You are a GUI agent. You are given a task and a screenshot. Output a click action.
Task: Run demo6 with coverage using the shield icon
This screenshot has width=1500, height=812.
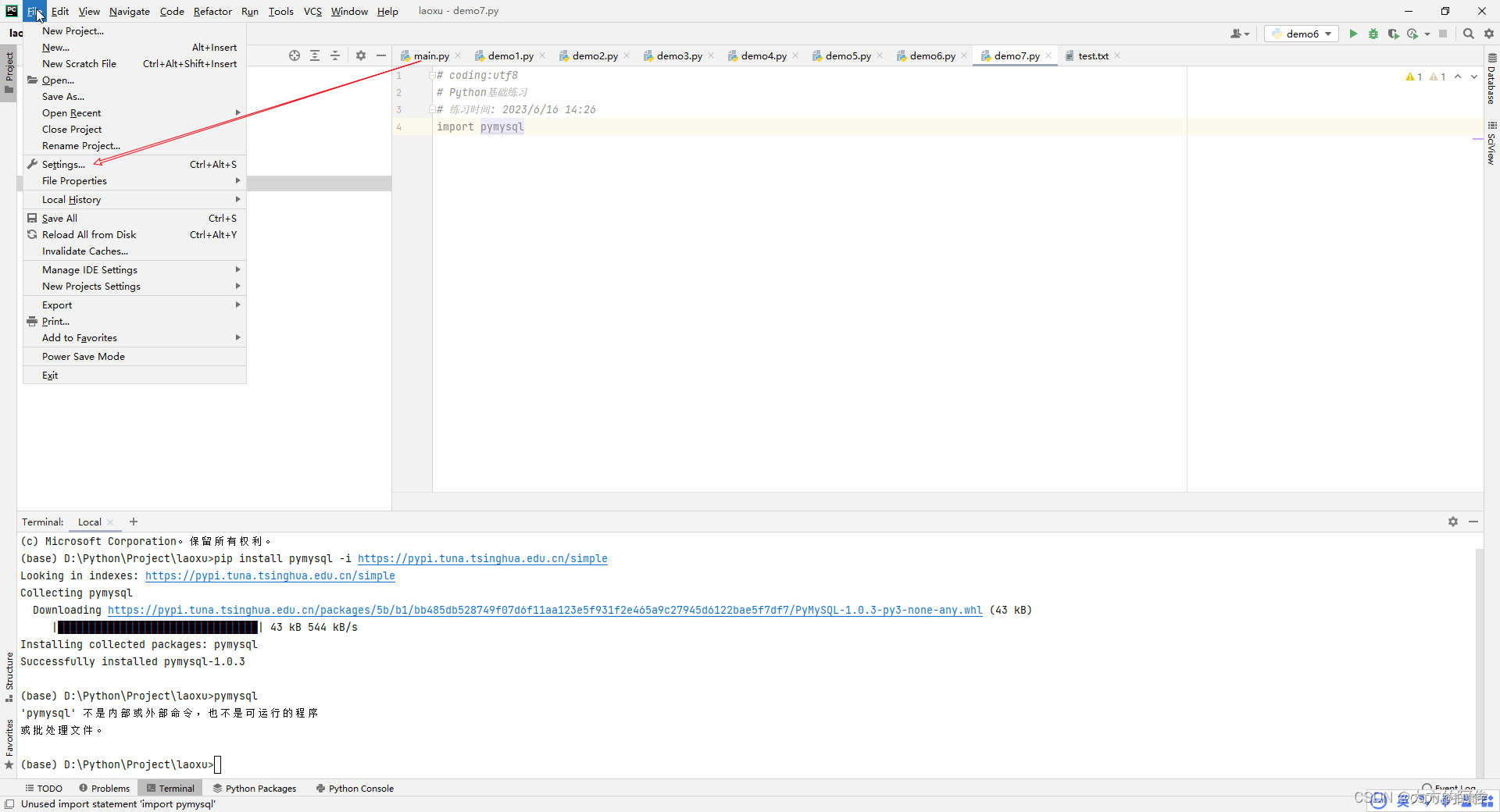tap(1393, 34)
